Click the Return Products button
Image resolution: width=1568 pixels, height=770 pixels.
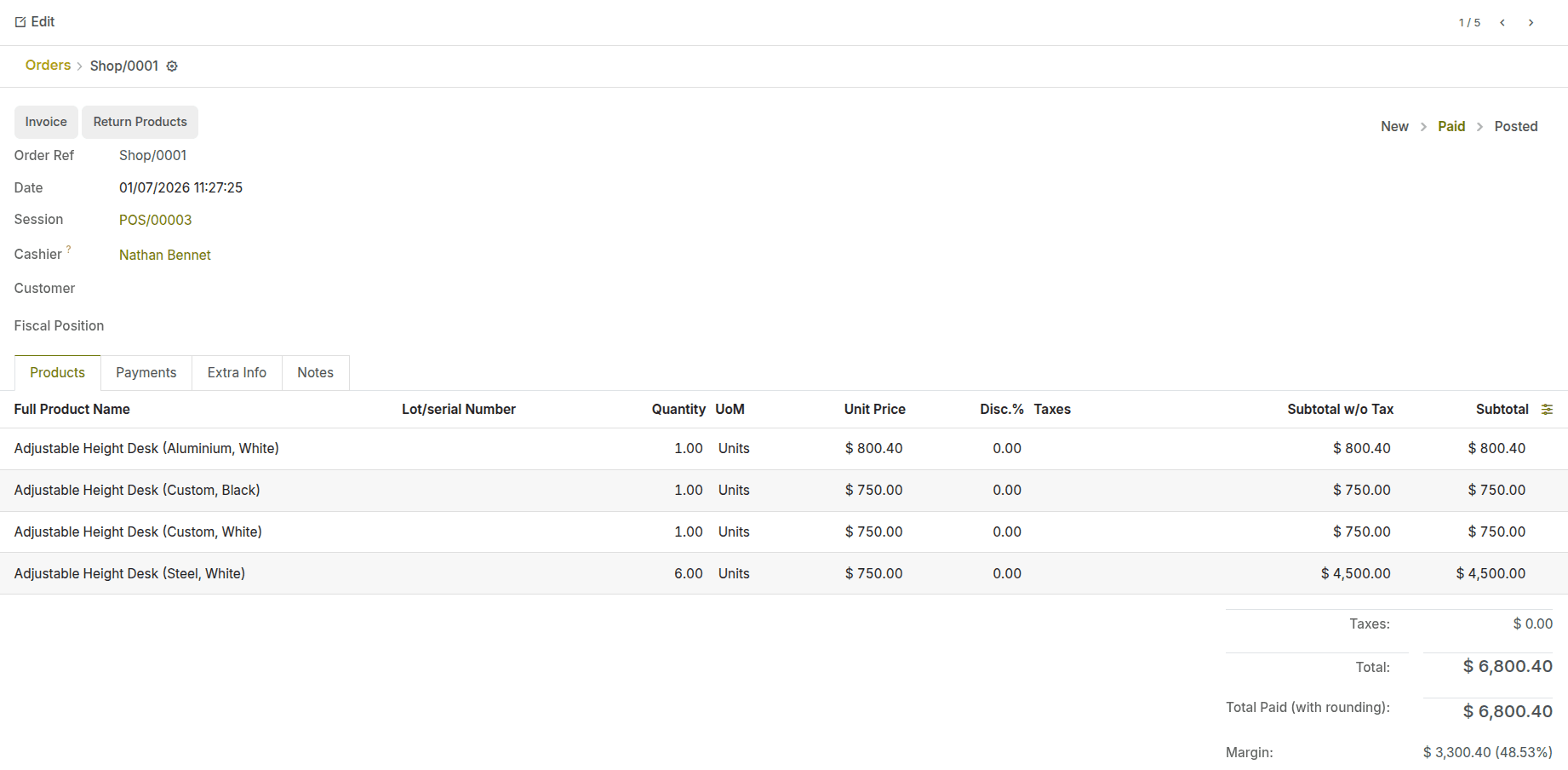point(140,122)
